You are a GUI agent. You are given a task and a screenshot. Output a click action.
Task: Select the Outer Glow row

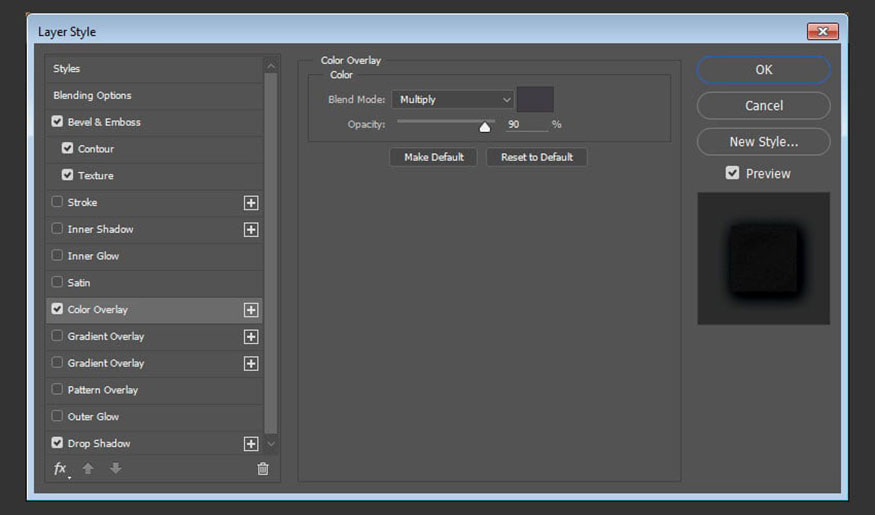(x=154, y=417)
